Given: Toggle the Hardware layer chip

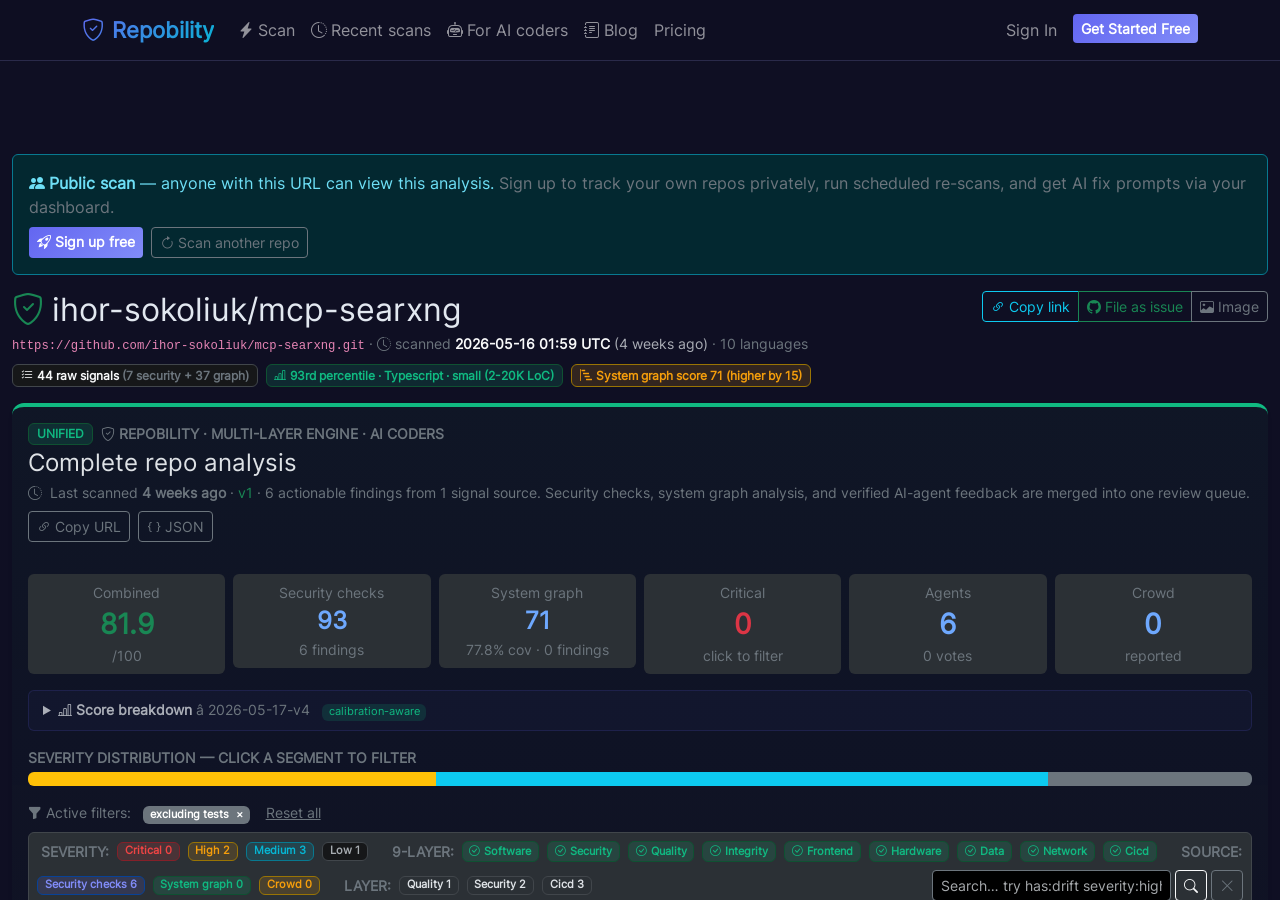Looking at the screenshot, I should [x=909, y=851].
